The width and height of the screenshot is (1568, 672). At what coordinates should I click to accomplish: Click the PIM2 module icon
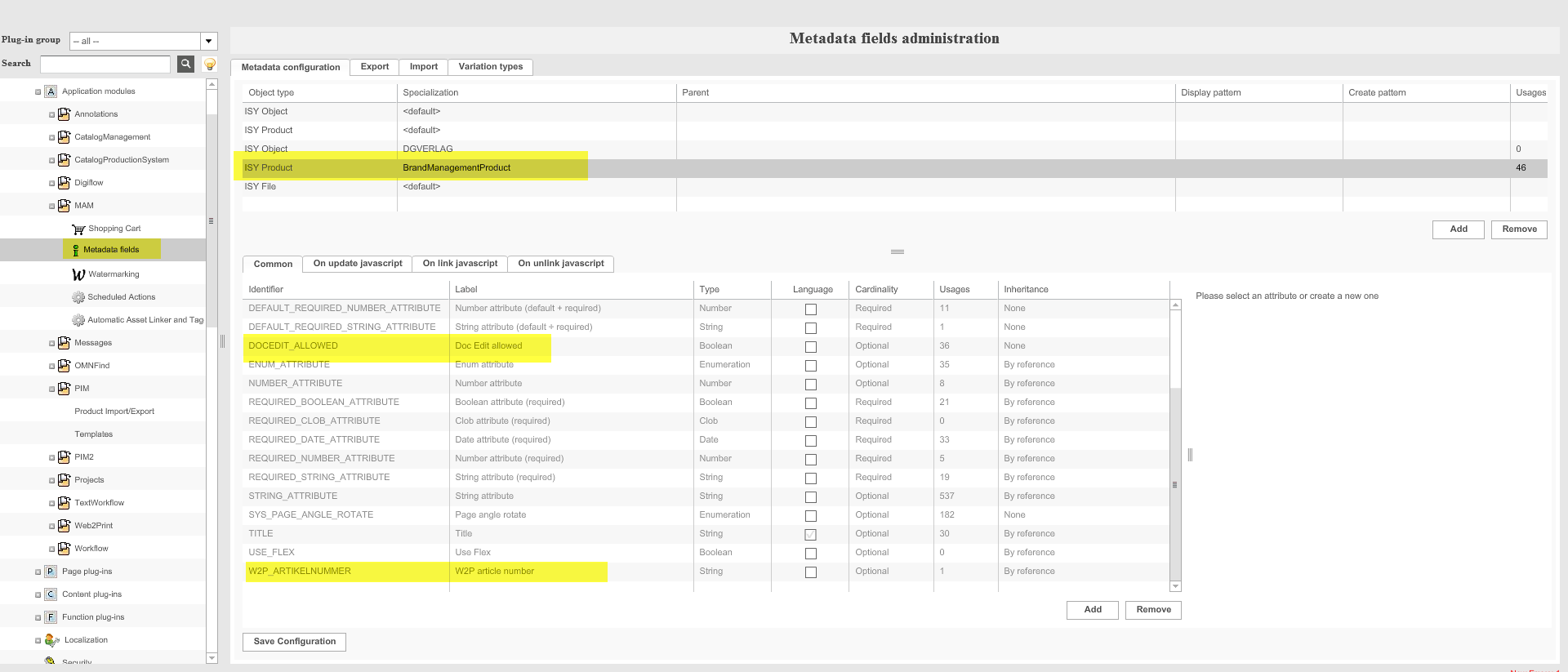coord(64,457)
